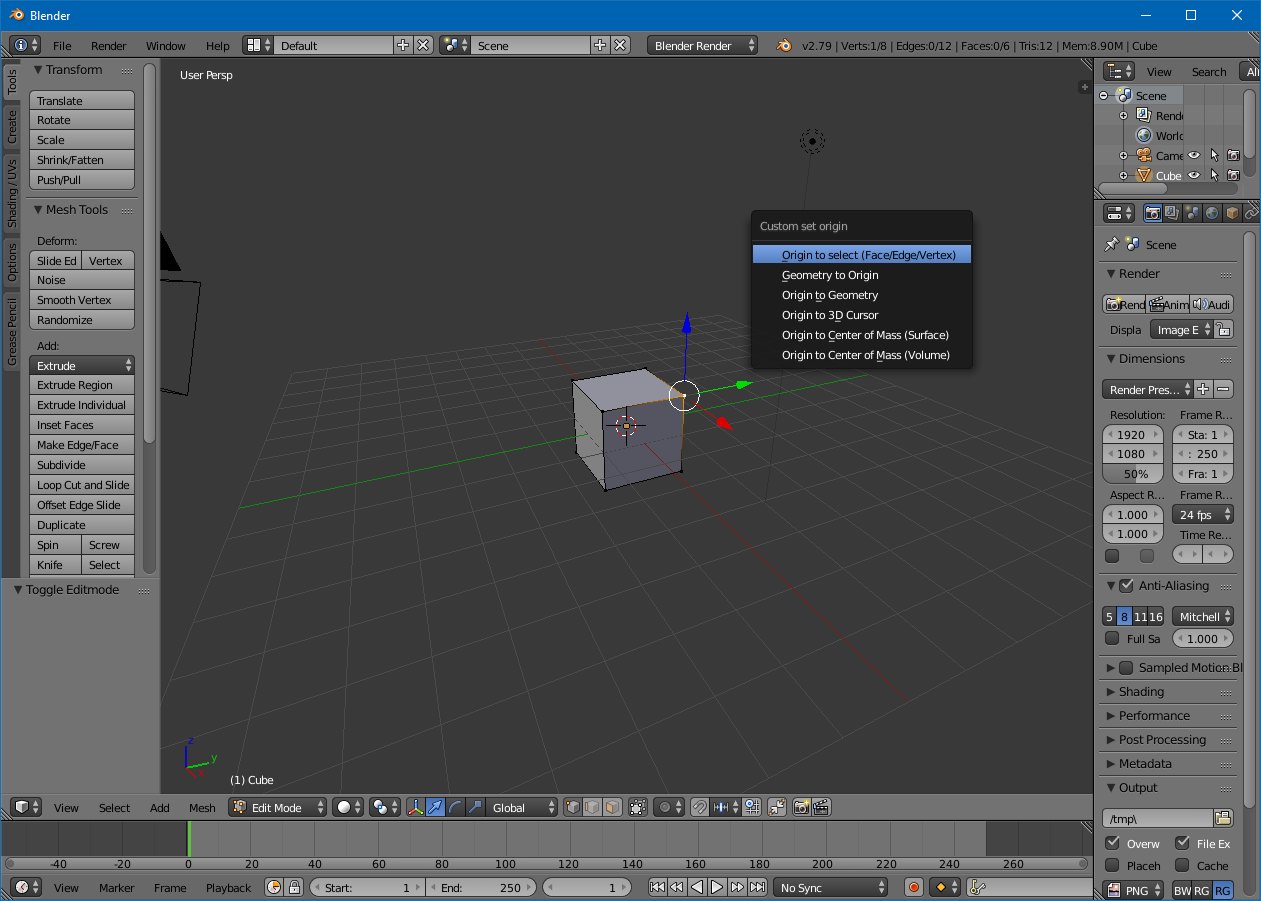This screenshot has height=901, width=1261.
Task: Select the World properties tab icon
Action: pos(1212,213)
